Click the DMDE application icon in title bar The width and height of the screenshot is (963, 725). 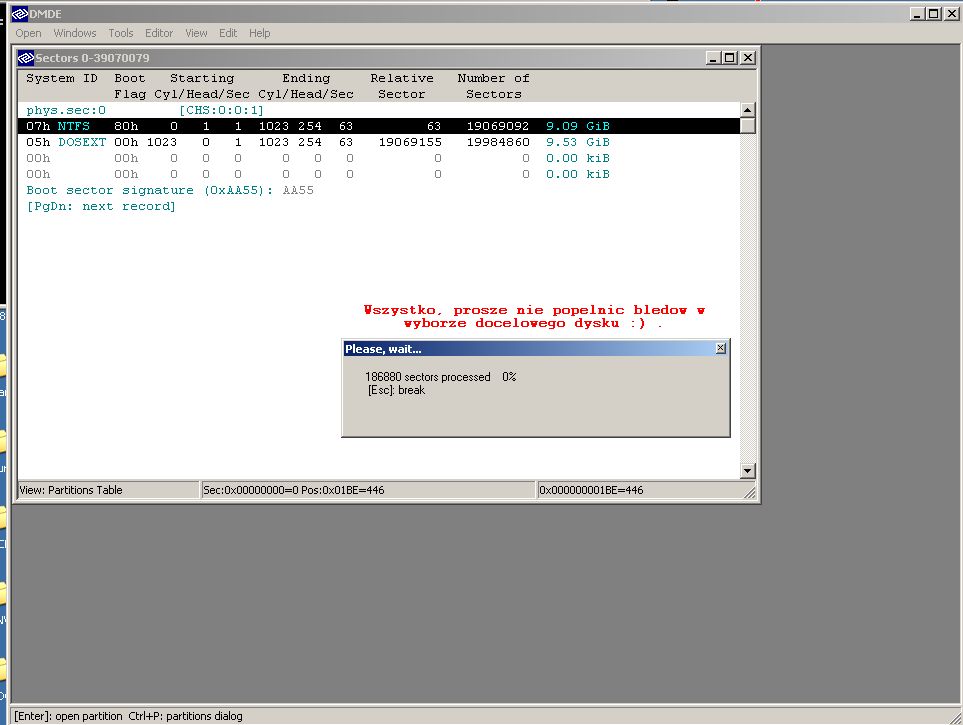20,14
